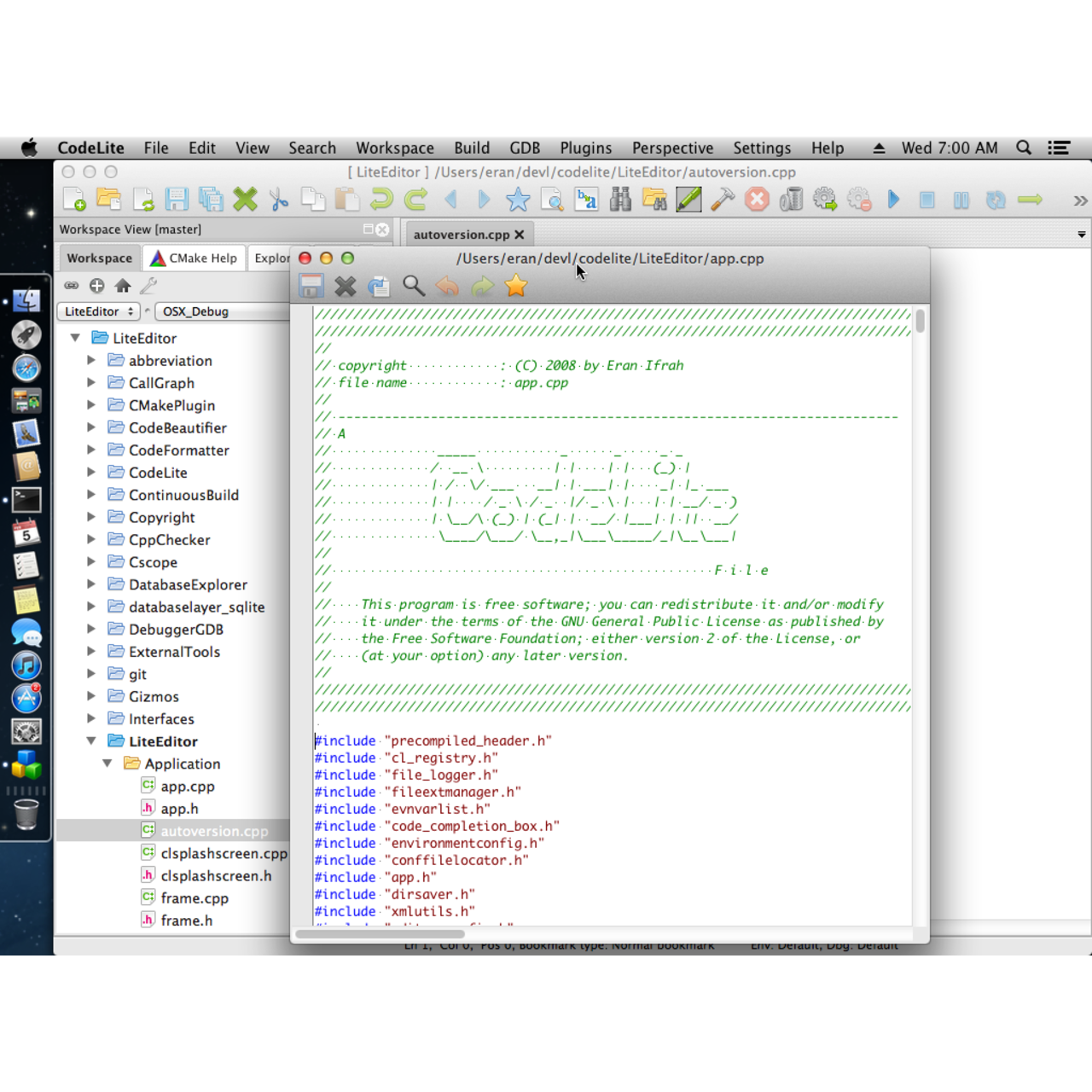
Task: Switch to the CMake Help tab
Action: coord(194,258)
